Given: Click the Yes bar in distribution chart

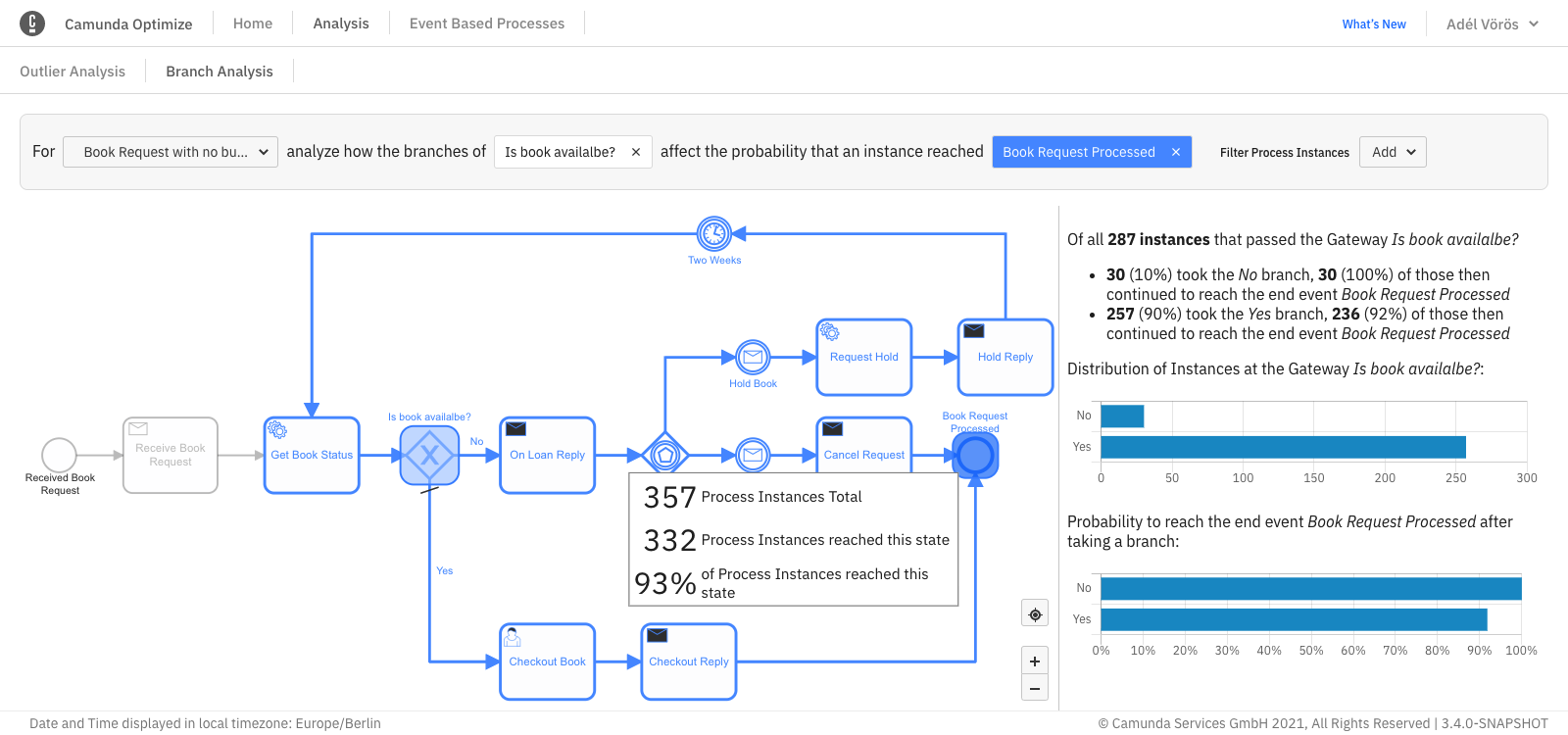Looking at the screenshot, I should pos(1283,447).
